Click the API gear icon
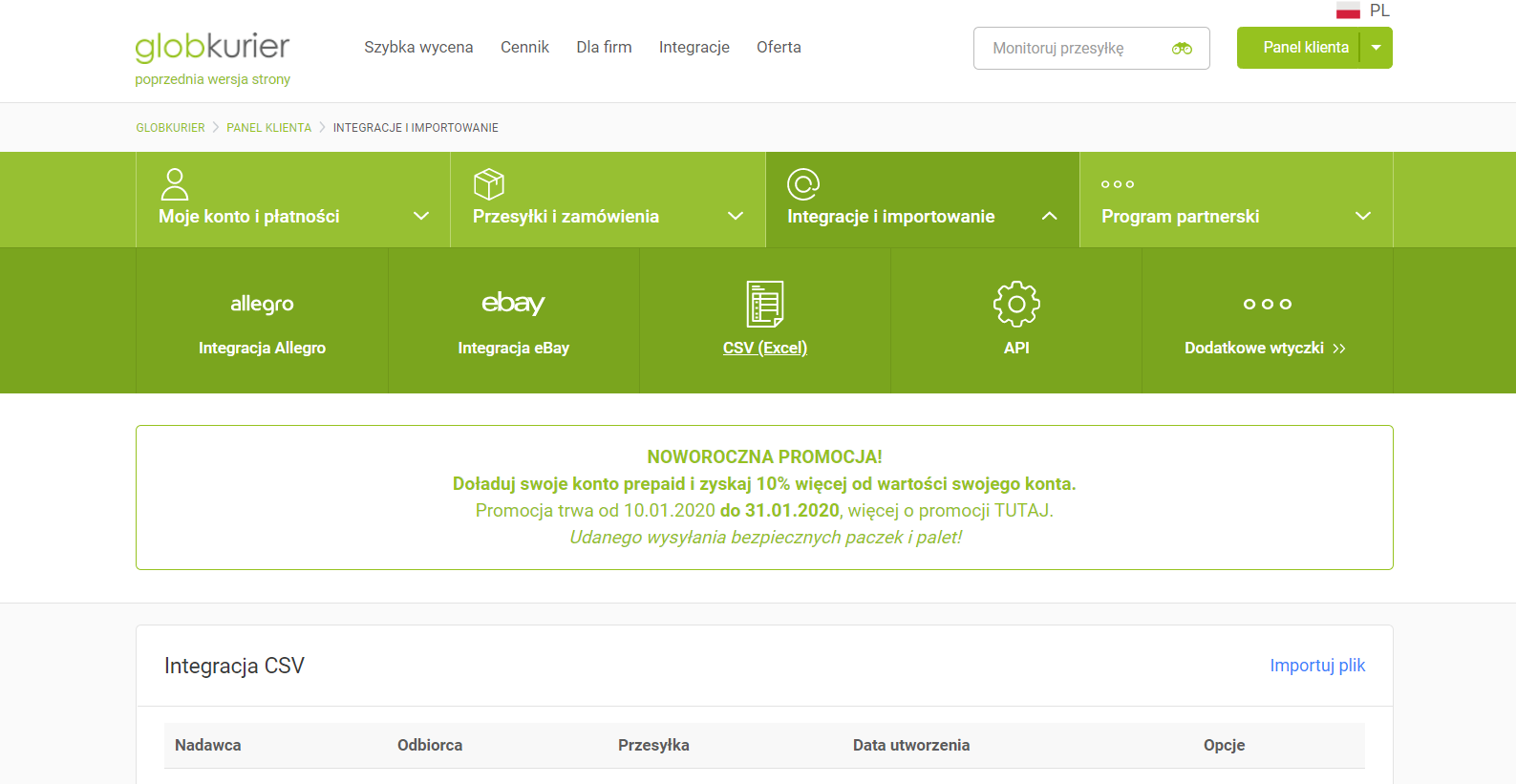This screenshot has height=784, width=1516. coord(1016,305)
